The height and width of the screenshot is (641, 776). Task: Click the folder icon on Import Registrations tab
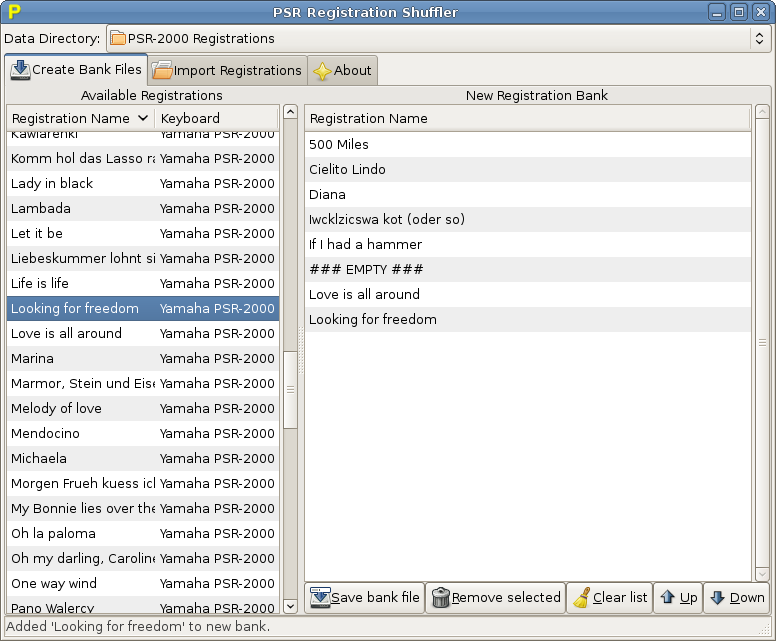[162, 71]
